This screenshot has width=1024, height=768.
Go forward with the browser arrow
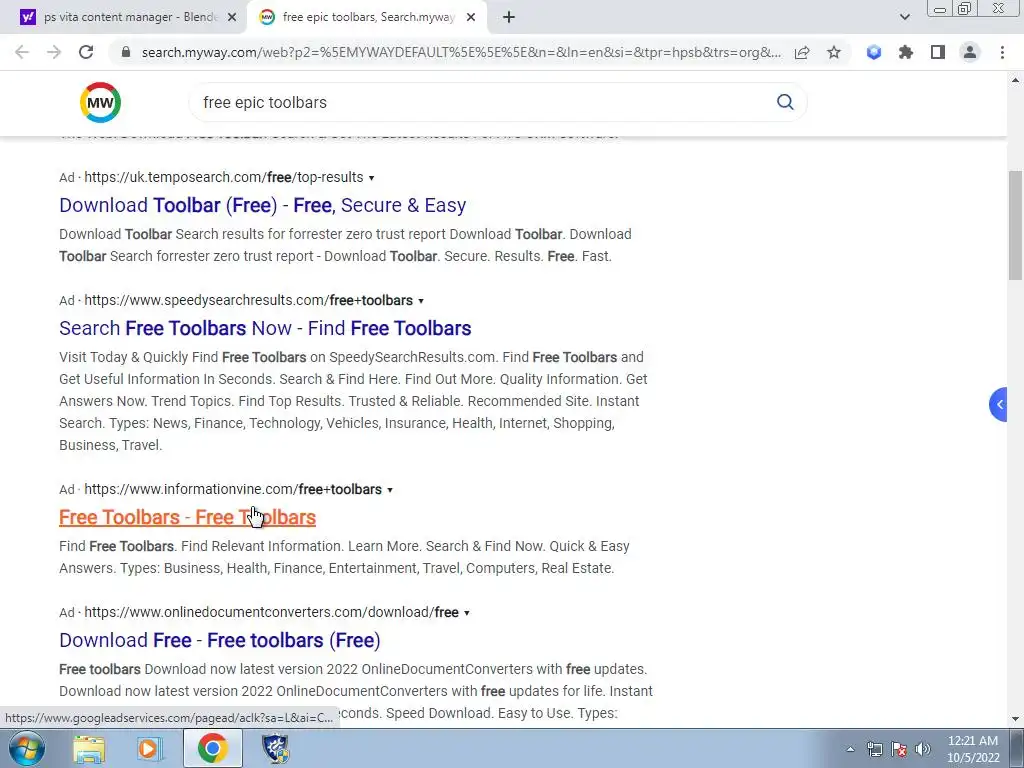click(x=54, y=52)
